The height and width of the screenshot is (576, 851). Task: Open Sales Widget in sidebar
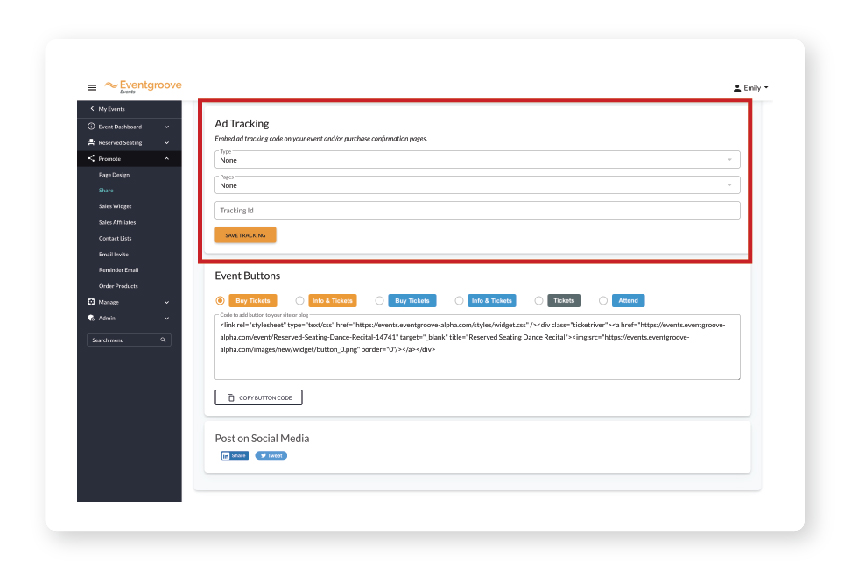click(115, 206)
